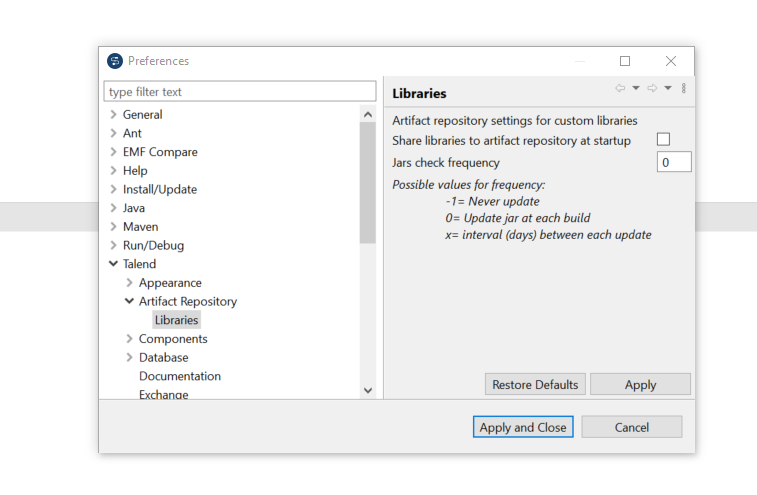Viewport: 757px width, 495px height.
Task: Open Help preferences page
Action: tap(135, 170)
